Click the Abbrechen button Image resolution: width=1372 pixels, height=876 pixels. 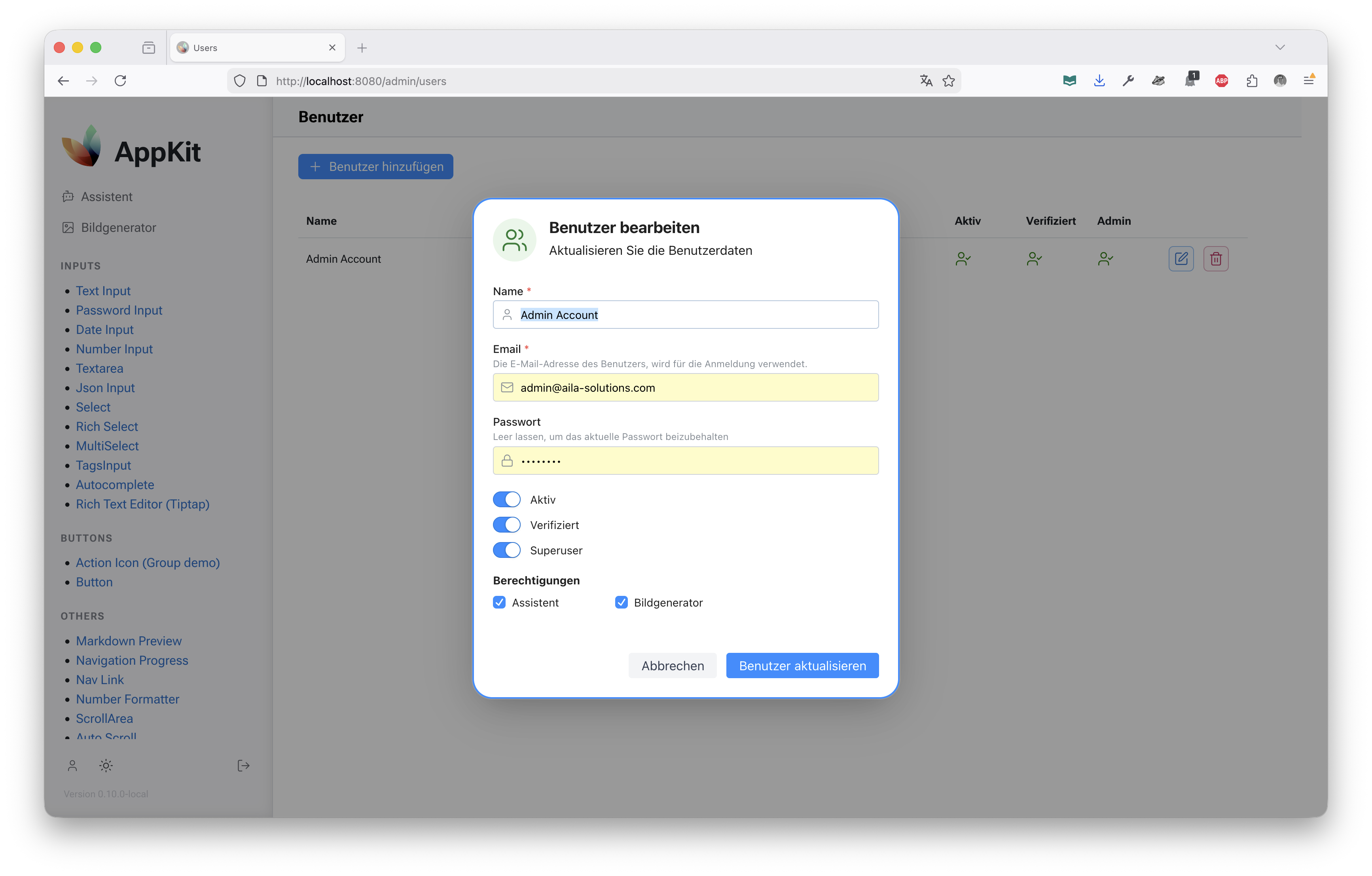[672, 666]
